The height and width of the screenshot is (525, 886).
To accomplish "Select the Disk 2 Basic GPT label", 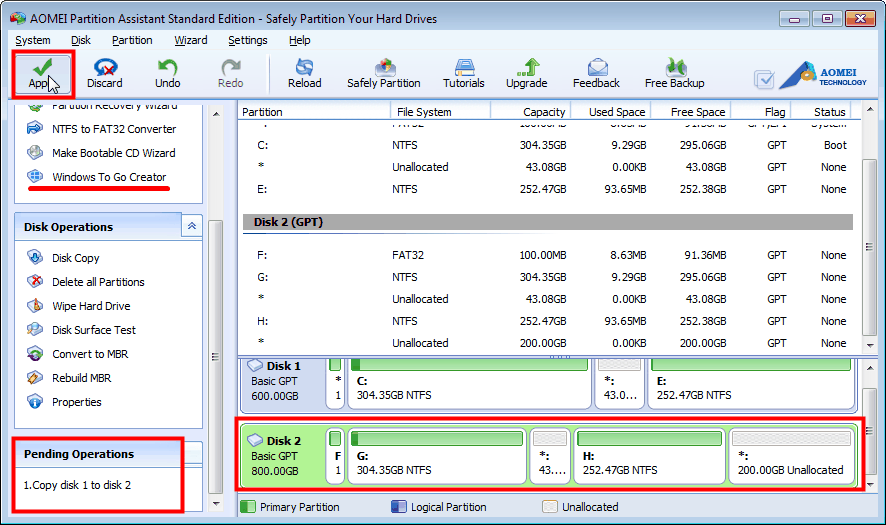I will 283,455.
